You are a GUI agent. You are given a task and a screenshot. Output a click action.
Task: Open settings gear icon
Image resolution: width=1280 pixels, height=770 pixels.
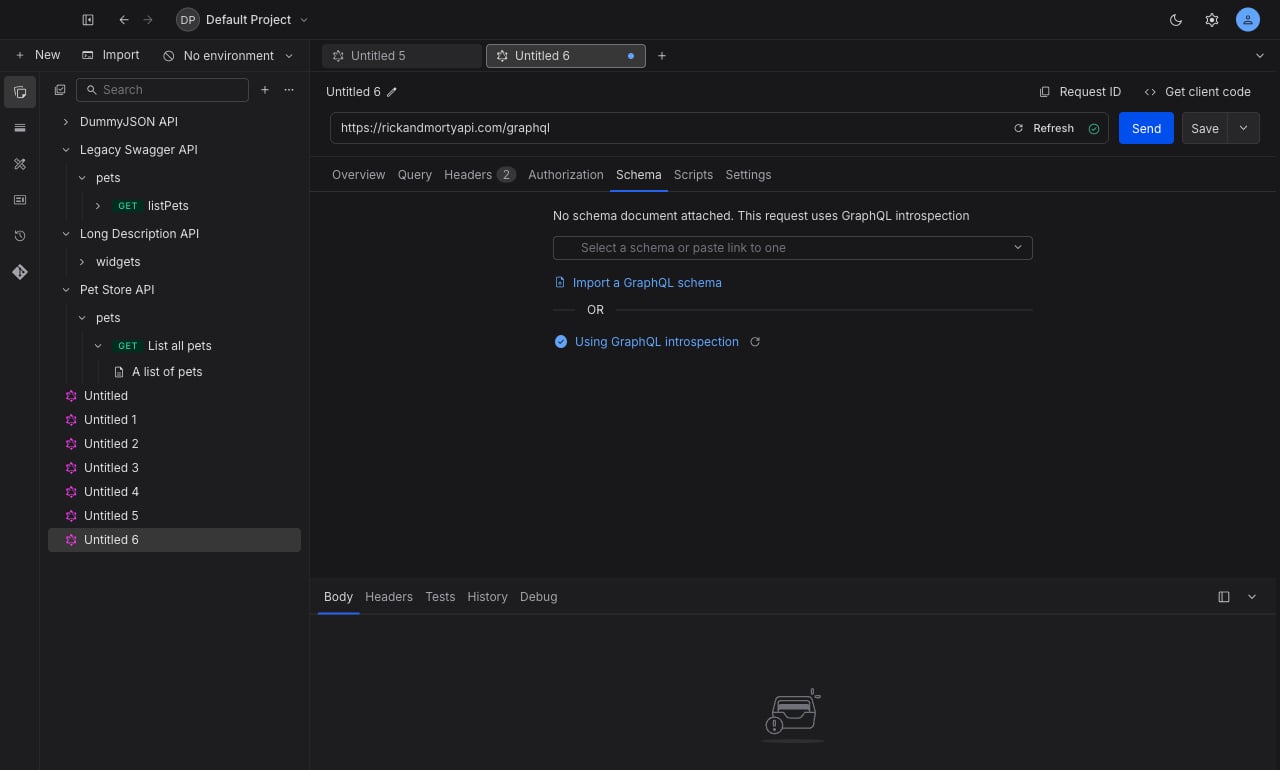[1212, 20]
